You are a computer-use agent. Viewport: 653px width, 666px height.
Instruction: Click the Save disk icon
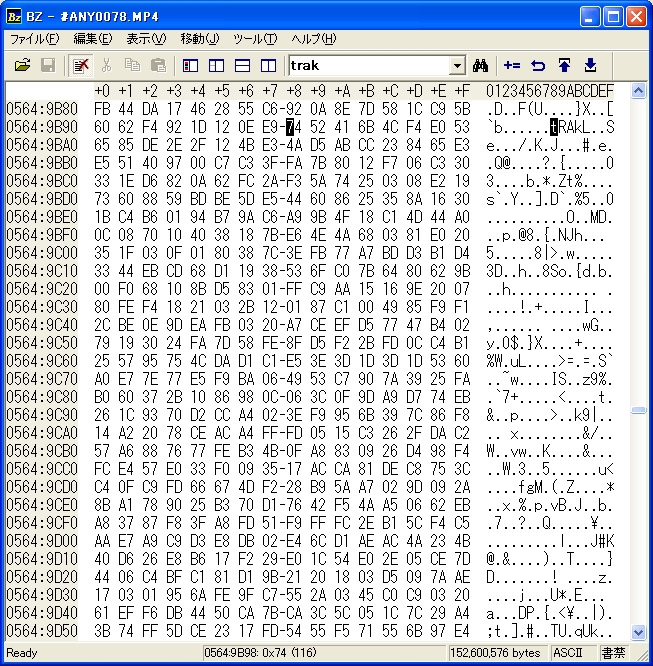[48, 65]
